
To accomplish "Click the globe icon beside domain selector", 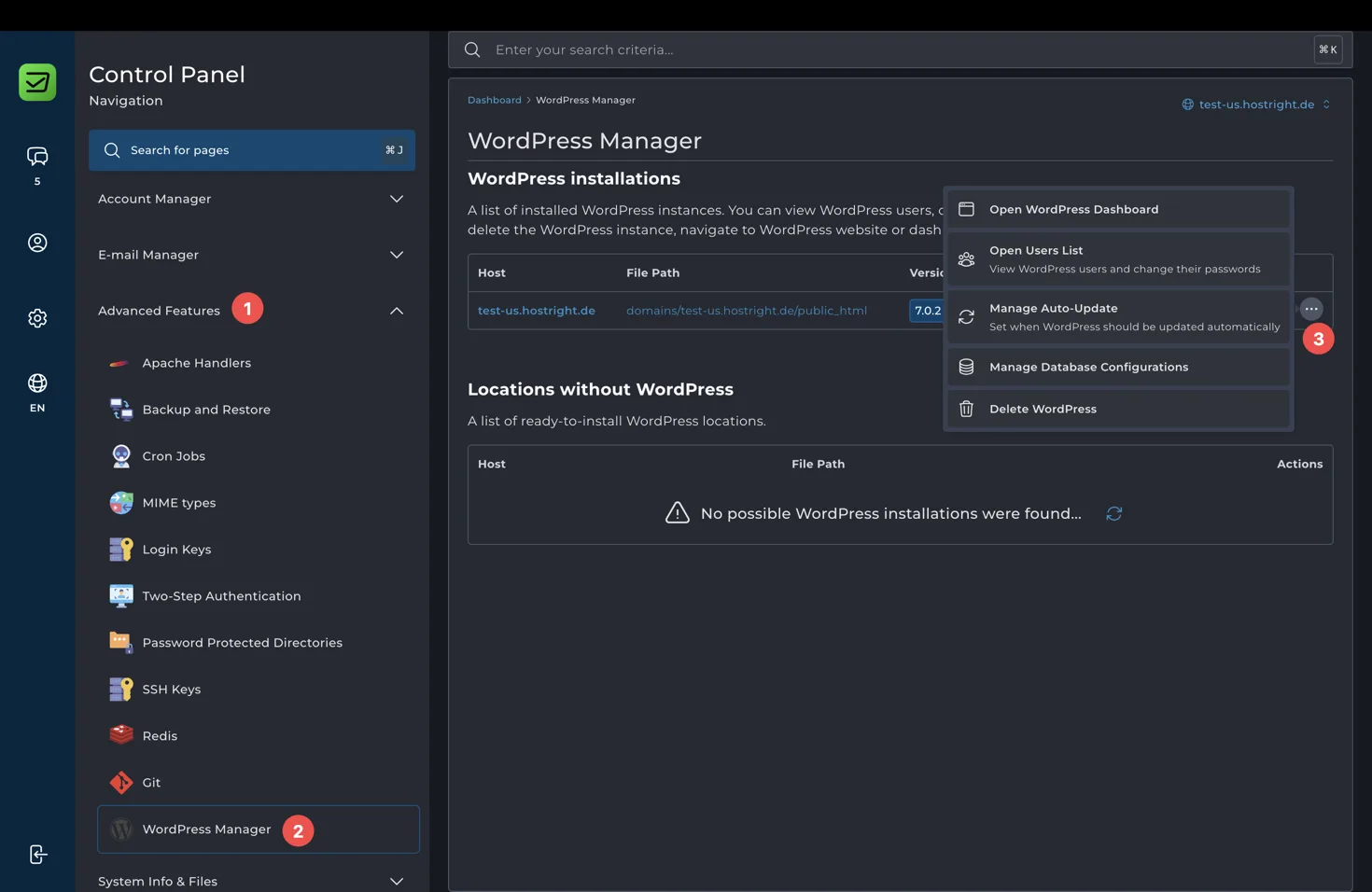I will 1187,105.
